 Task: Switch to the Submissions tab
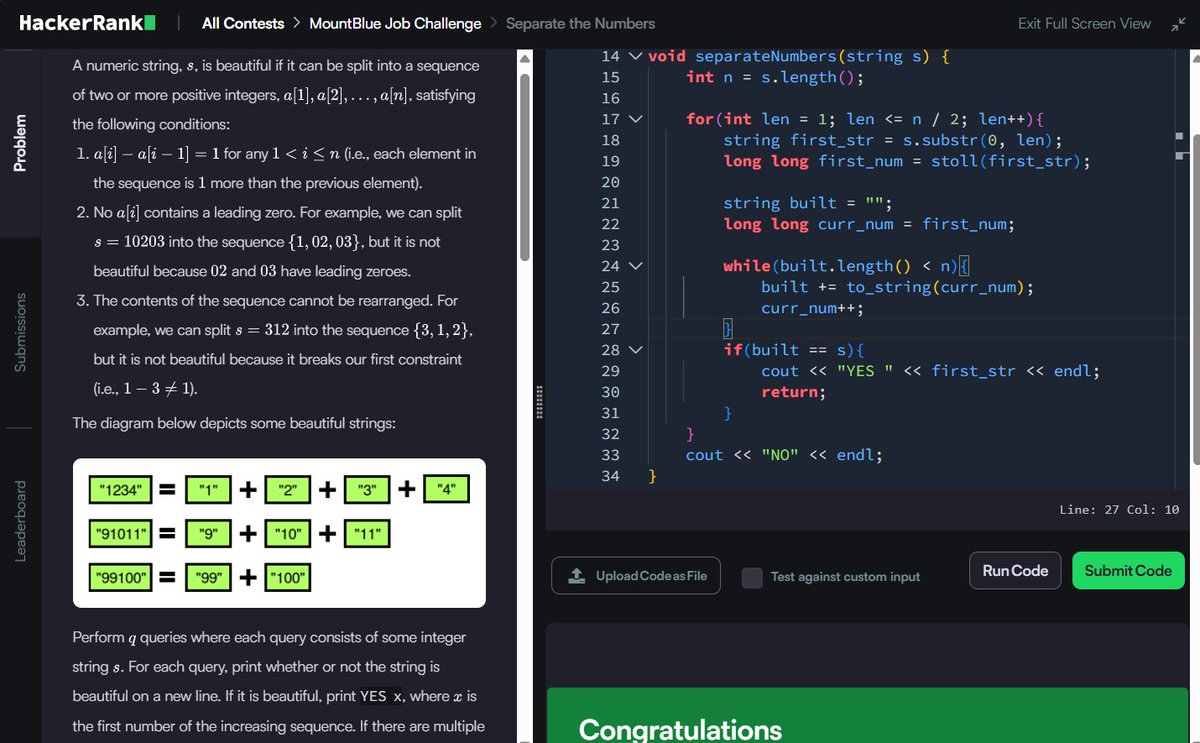click(x=20, y=332)
